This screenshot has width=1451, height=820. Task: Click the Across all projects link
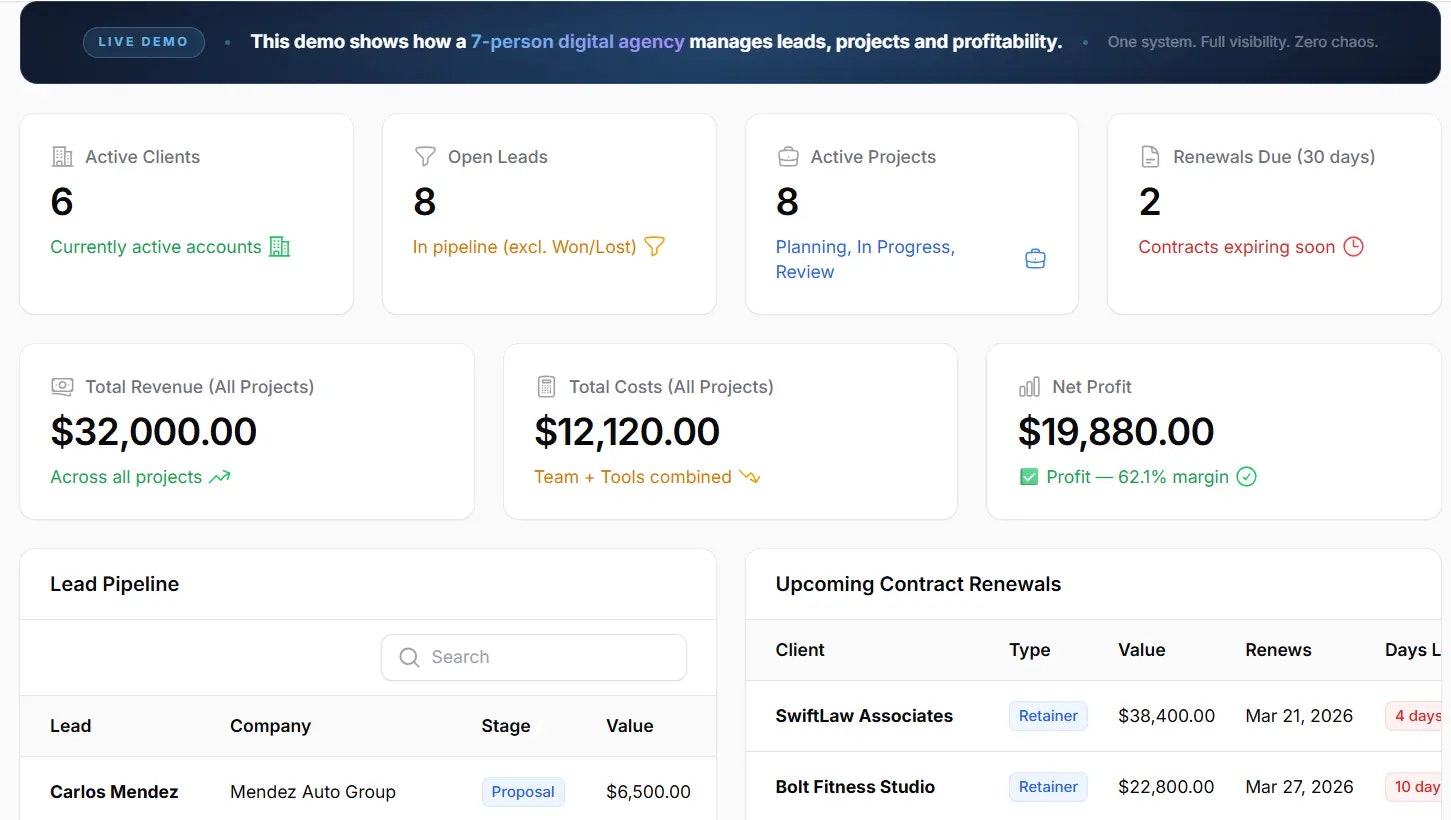128,477
